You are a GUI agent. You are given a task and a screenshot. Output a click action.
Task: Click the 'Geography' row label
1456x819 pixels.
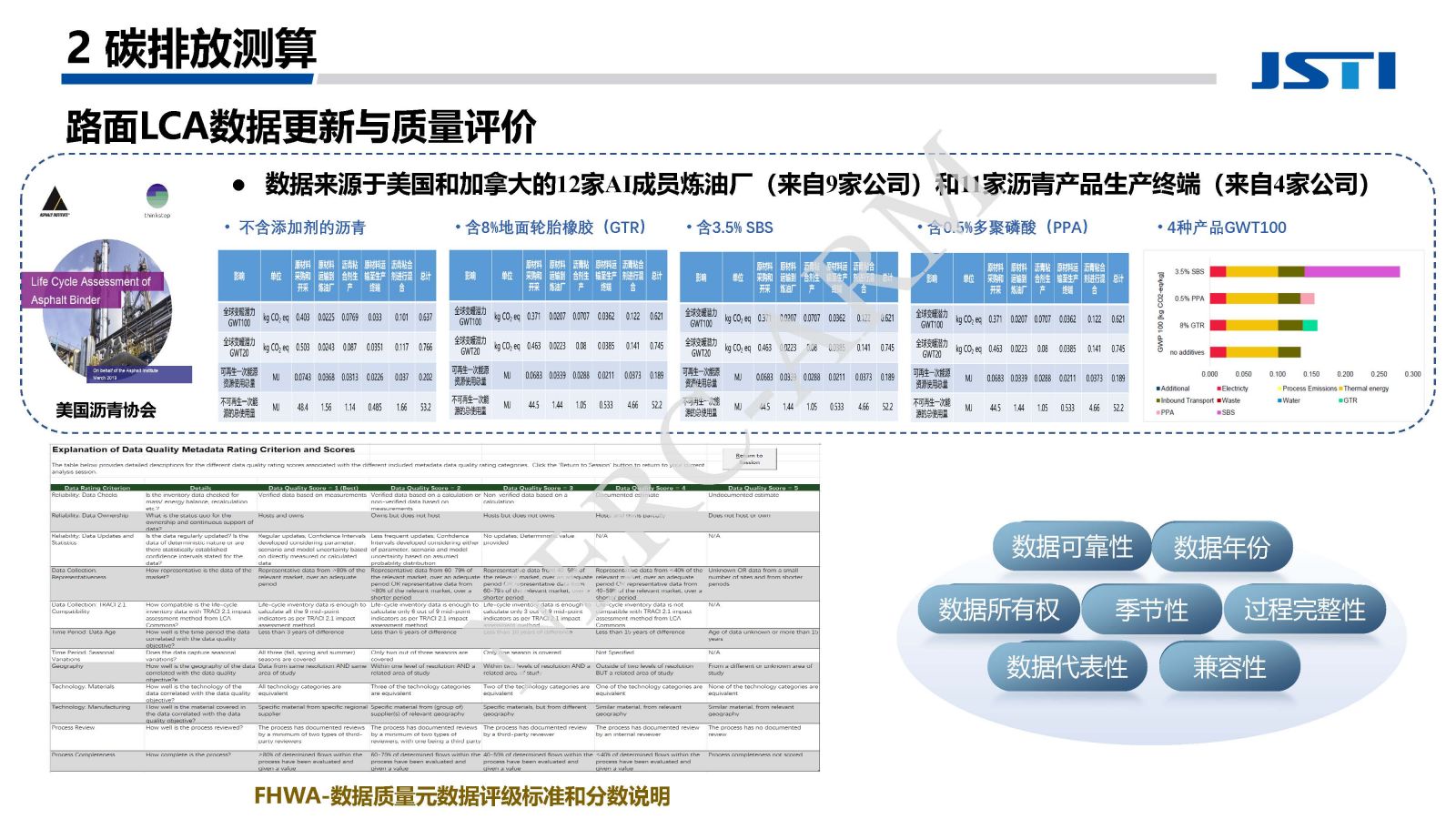pyautogui.click(x=67, y=666)
